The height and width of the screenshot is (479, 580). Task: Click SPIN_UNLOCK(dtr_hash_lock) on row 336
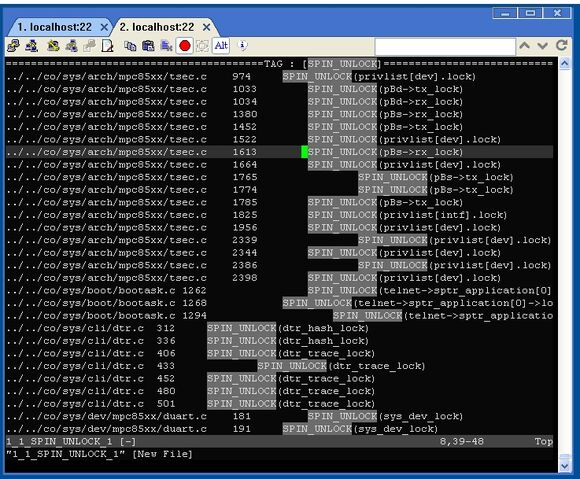[x=288, y=341]
